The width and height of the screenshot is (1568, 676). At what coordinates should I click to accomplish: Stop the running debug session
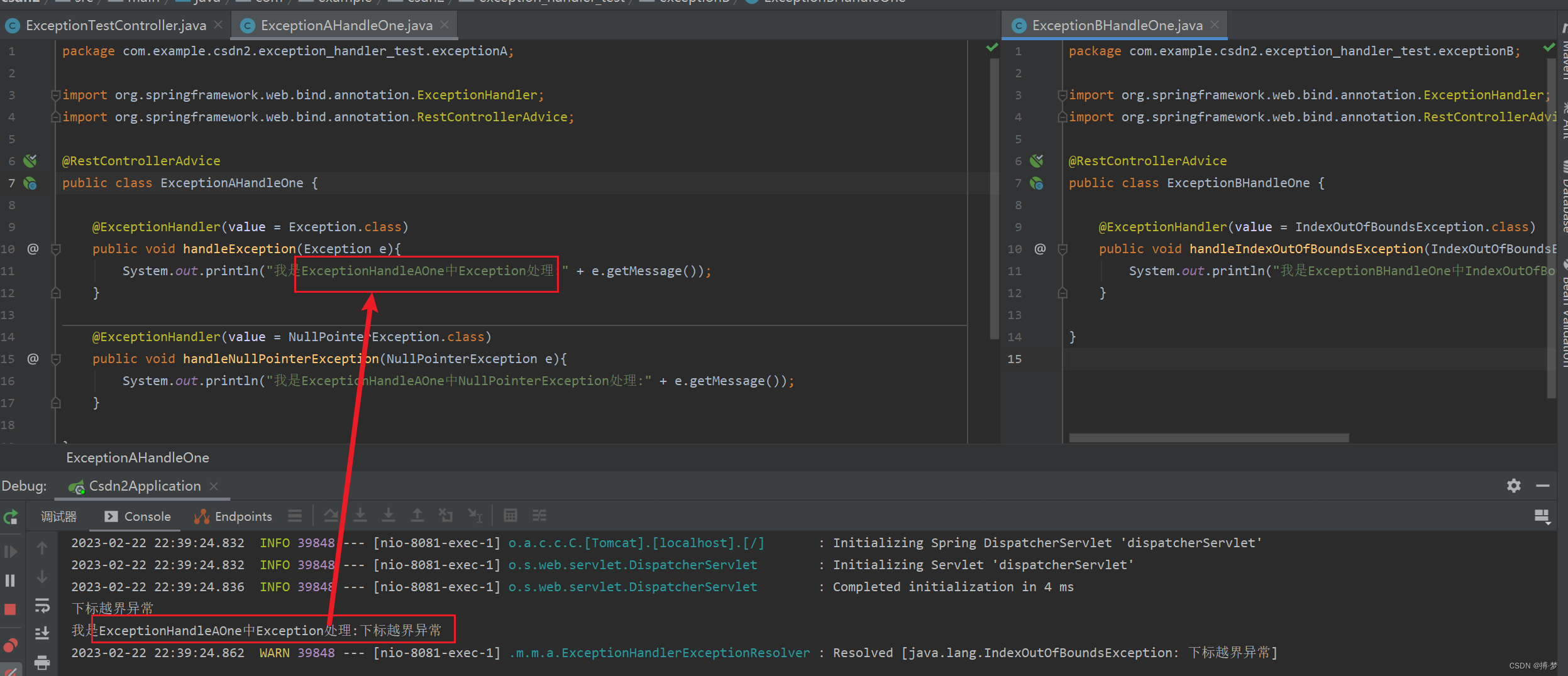coord(11,609)
